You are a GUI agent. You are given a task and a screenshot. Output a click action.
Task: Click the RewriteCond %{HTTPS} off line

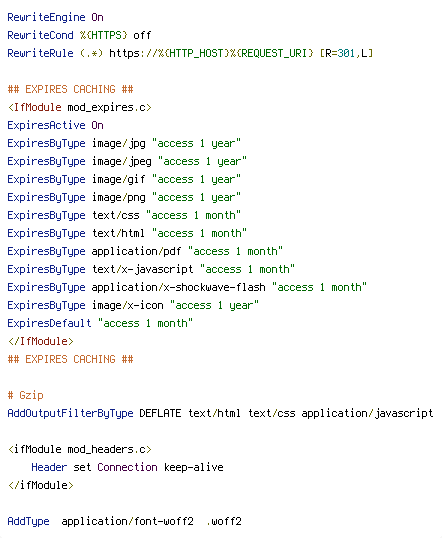[x=79, y=35]
